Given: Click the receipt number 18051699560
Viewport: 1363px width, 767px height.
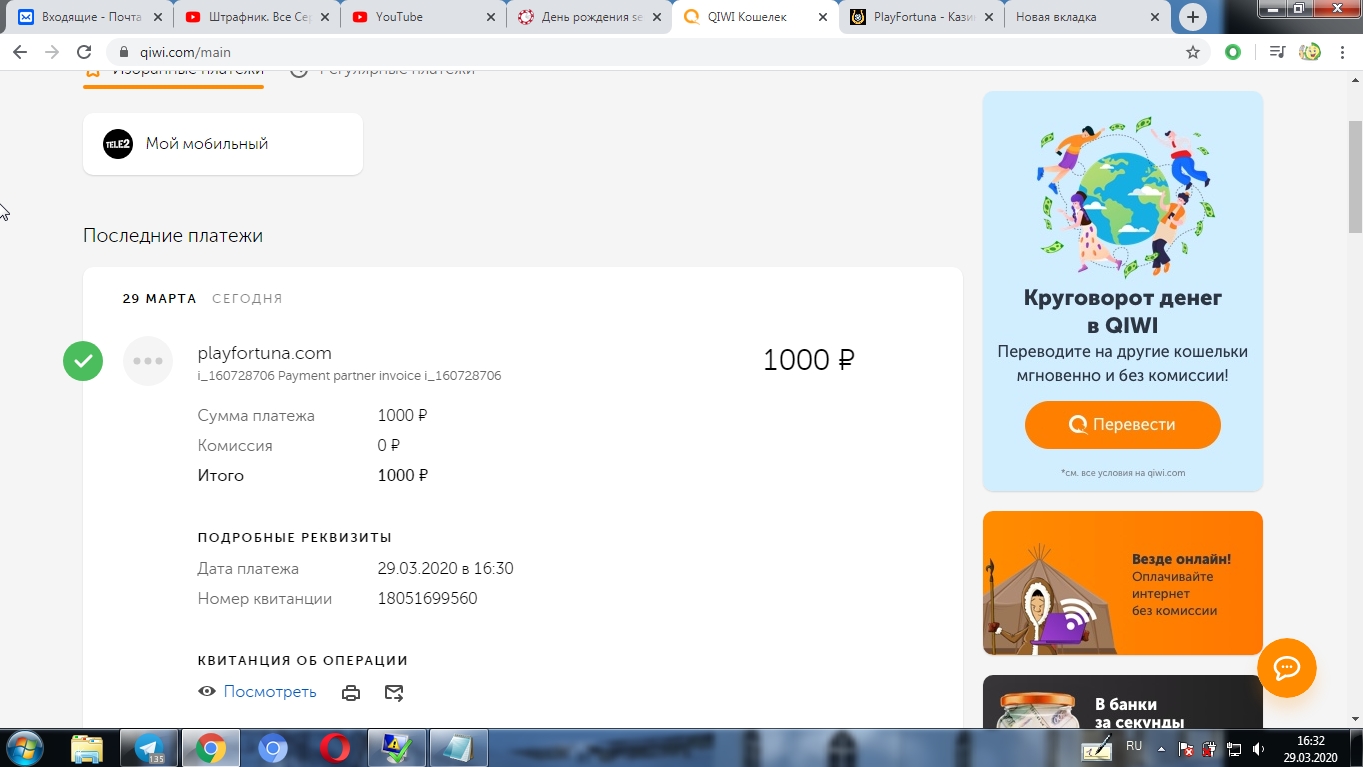Looking at the screenshot, I should tap(427, 599).
